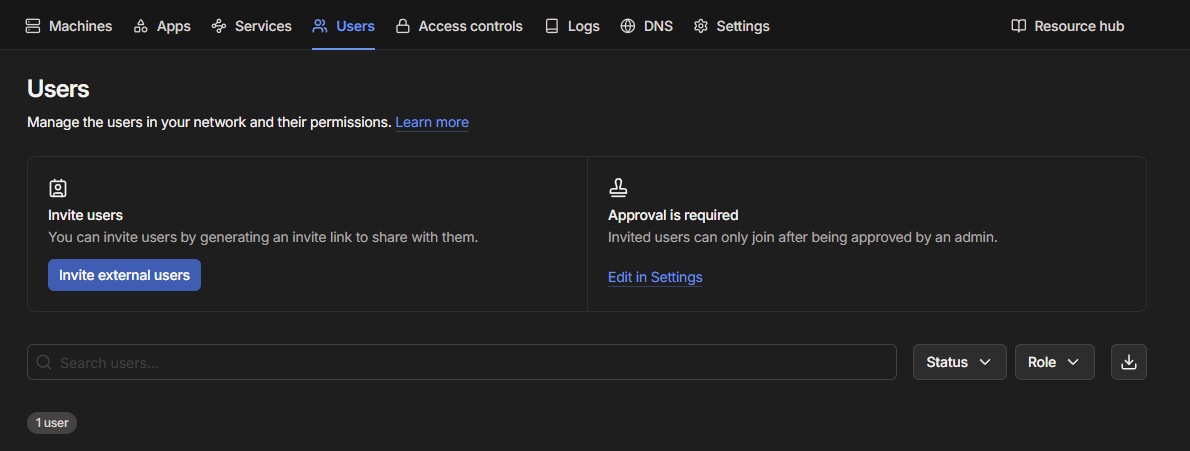Click the Apps icon in top navigation
The height and width of the screenshot is (451, 1190).
point(141,26)
